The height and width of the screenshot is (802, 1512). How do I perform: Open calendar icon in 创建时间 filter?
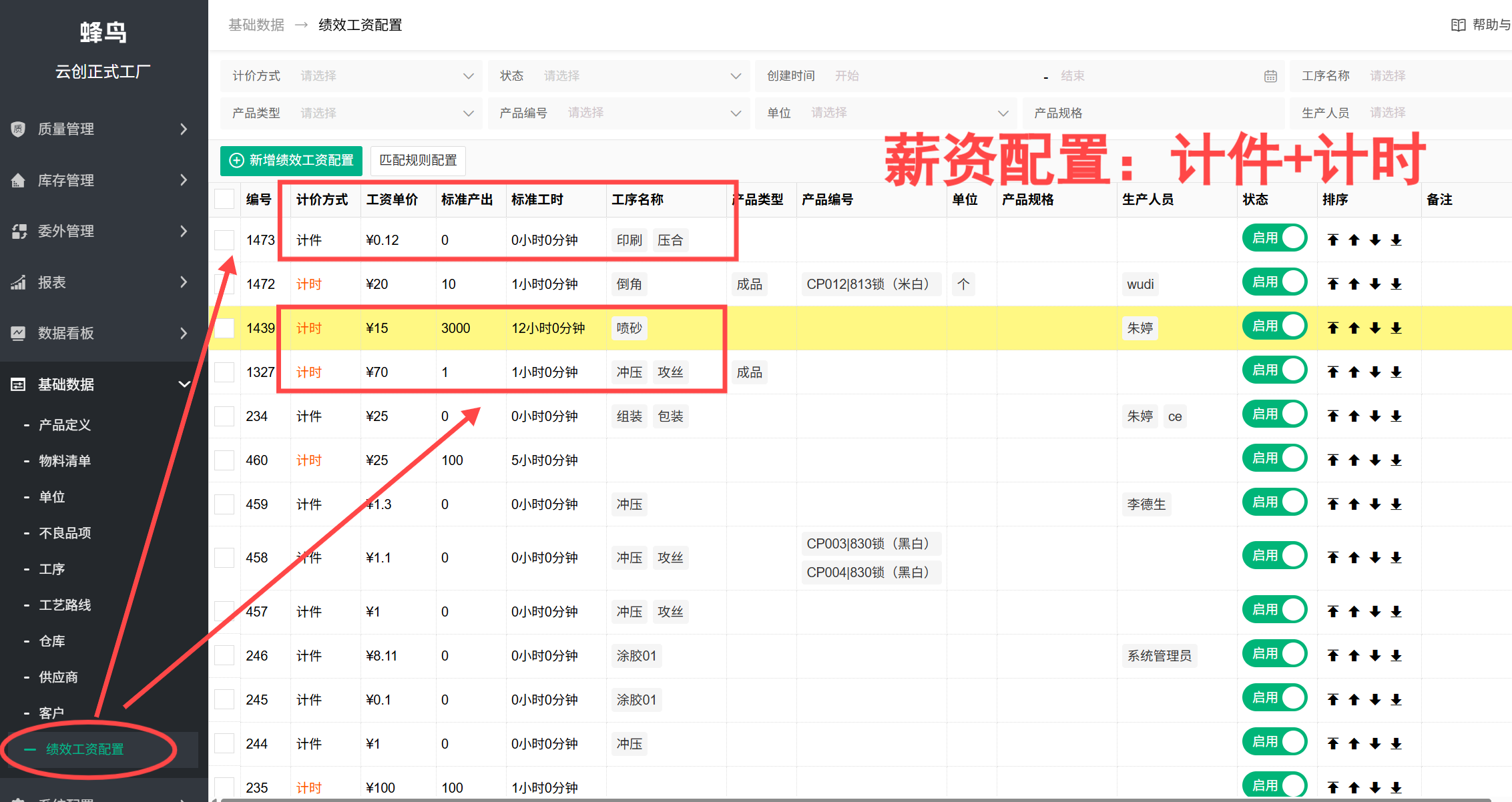tap(1270, 76)
